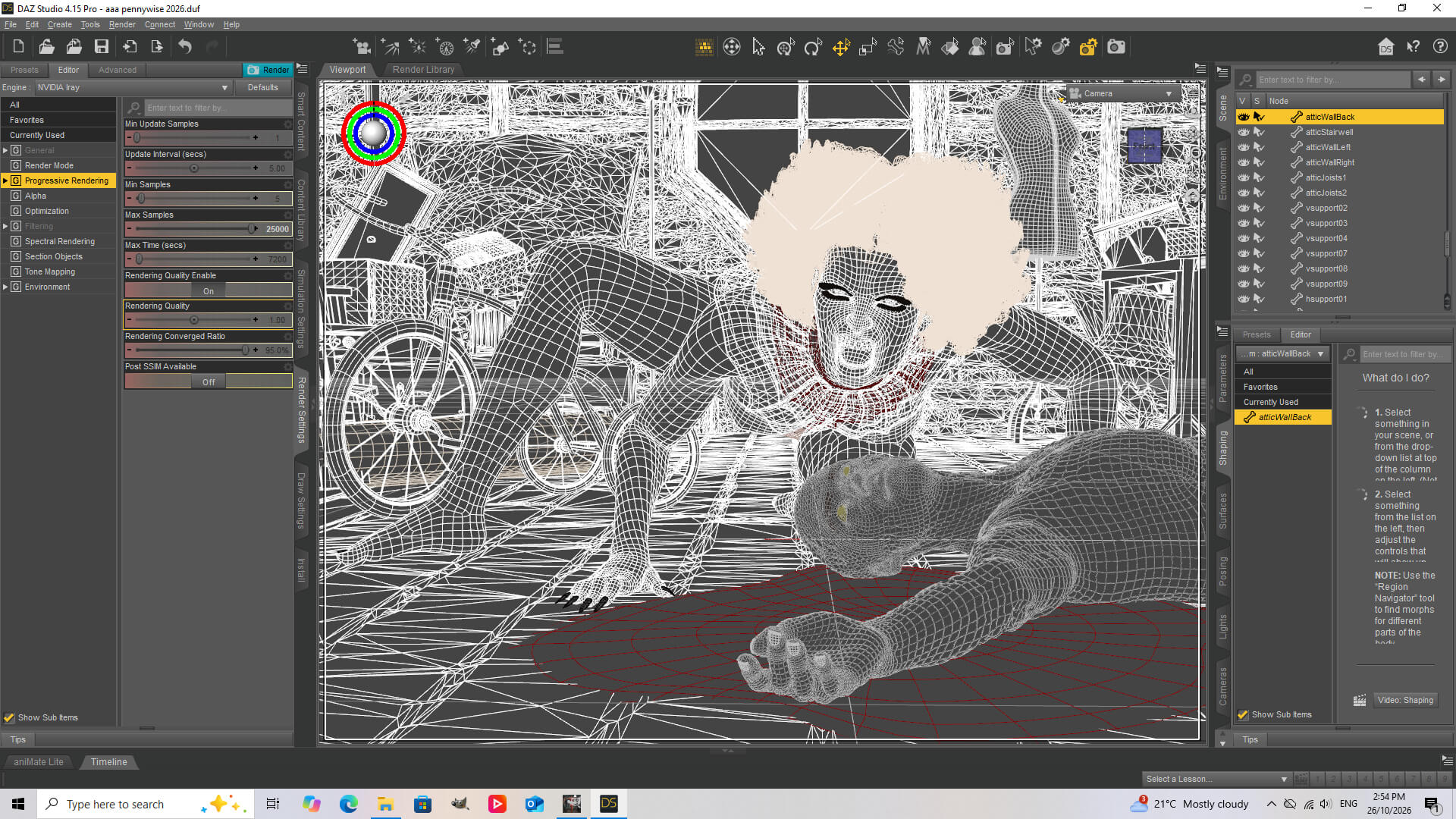Screen dimensions: 1456x819
Task: Click the New scene file icon
Action: coord(18,47)
